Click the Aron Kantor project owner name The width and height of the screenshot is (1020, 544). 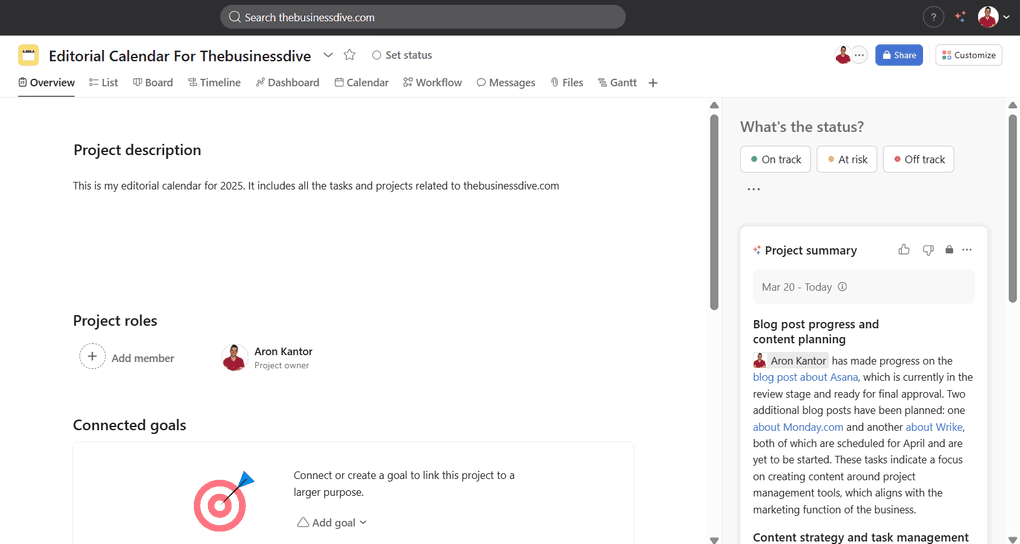click(x=283, y=351)
